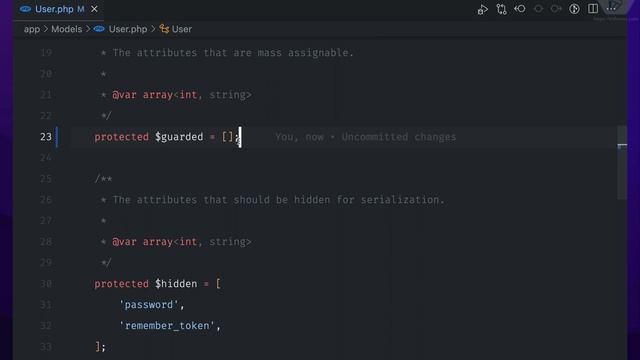Viewport: 640px width, 360px height.
Task: Click the 'protected' keyword on line 30
Action: pyautogui.click(x=121, y=284)
